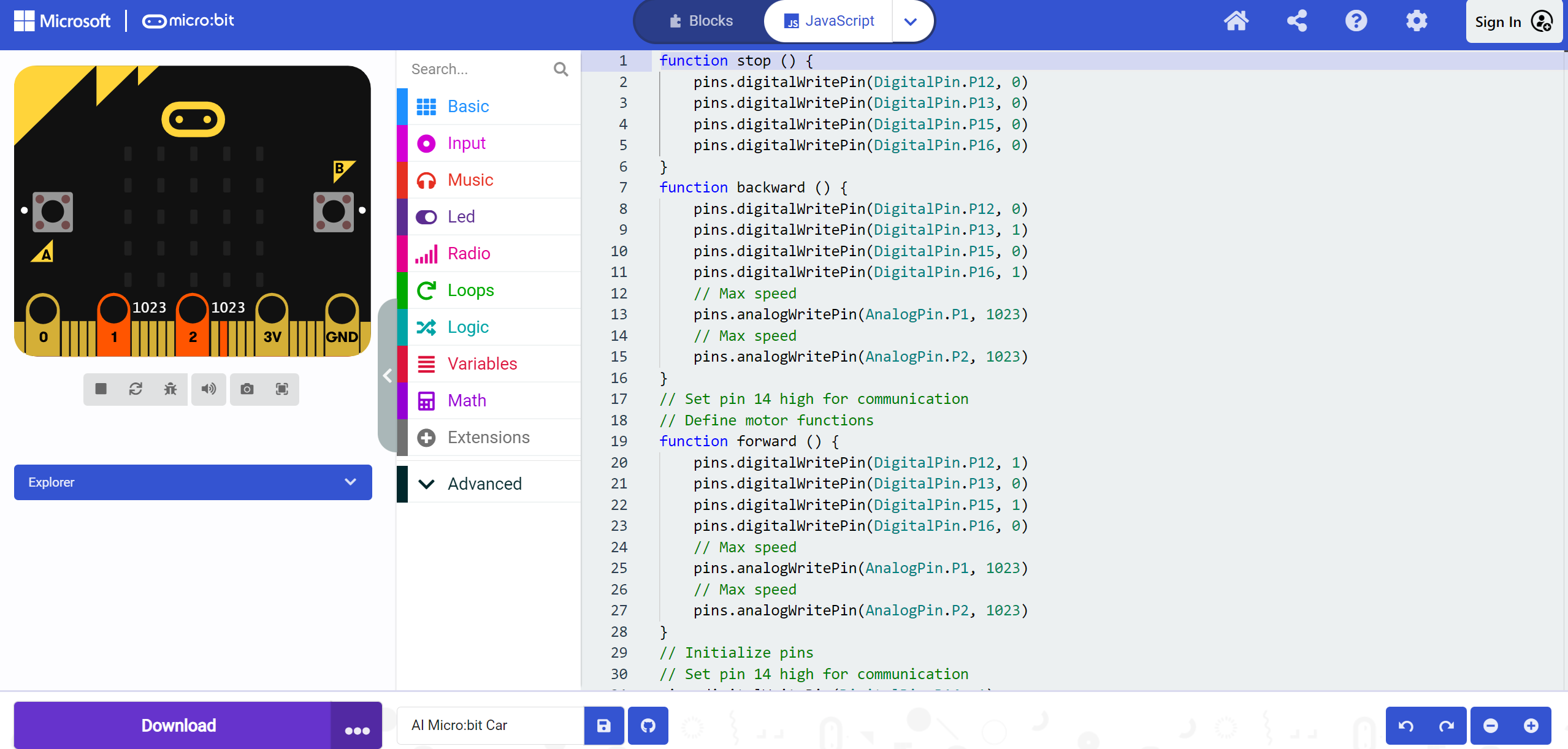Edit the project name AI Micro:bit Car
Image resolution: width=1568 pixels, height=749 pixels.
point(491,726)
